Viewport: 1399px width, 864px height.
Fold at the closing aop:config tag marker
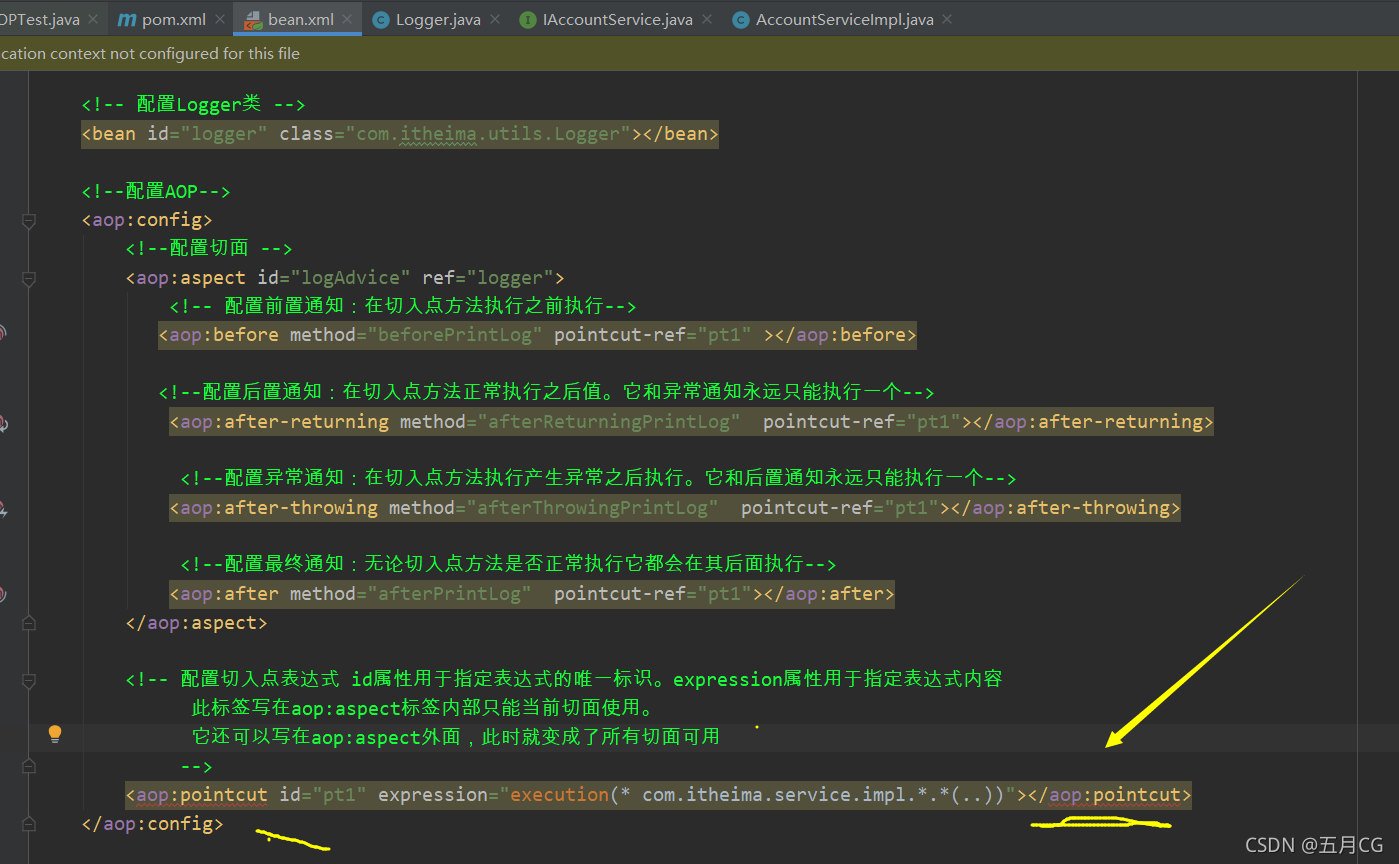[x=29, y=825]
